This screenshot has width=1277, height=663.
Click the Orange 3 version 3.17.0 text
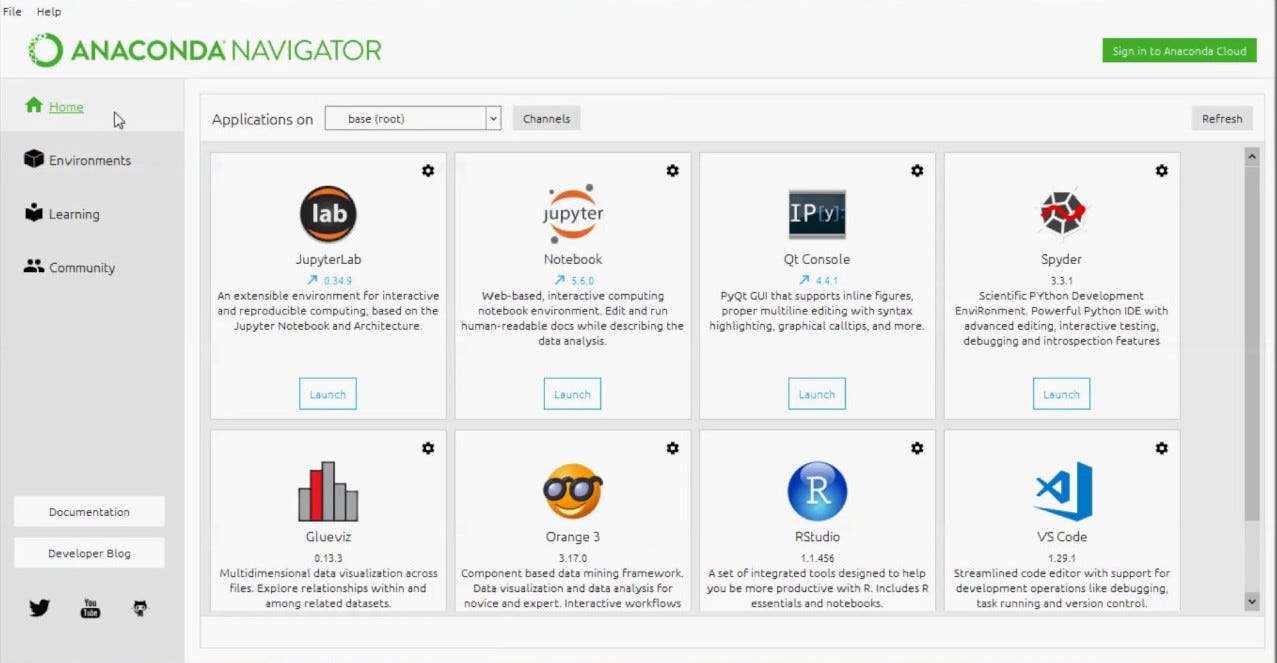pyautogui.click(x=573, y=558)
